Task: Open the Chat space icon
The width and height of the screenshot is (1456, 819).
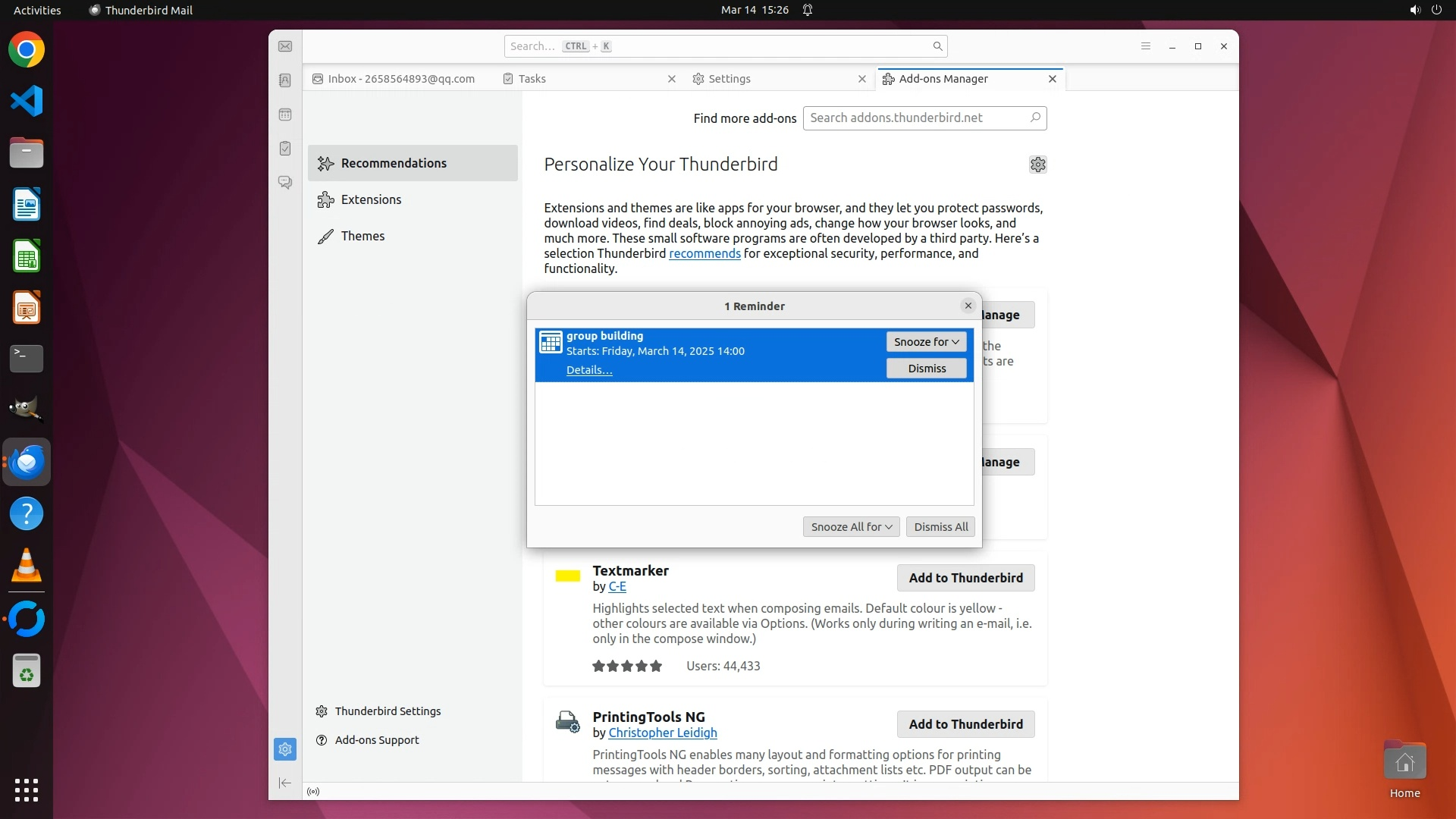Action: point(285,183)
